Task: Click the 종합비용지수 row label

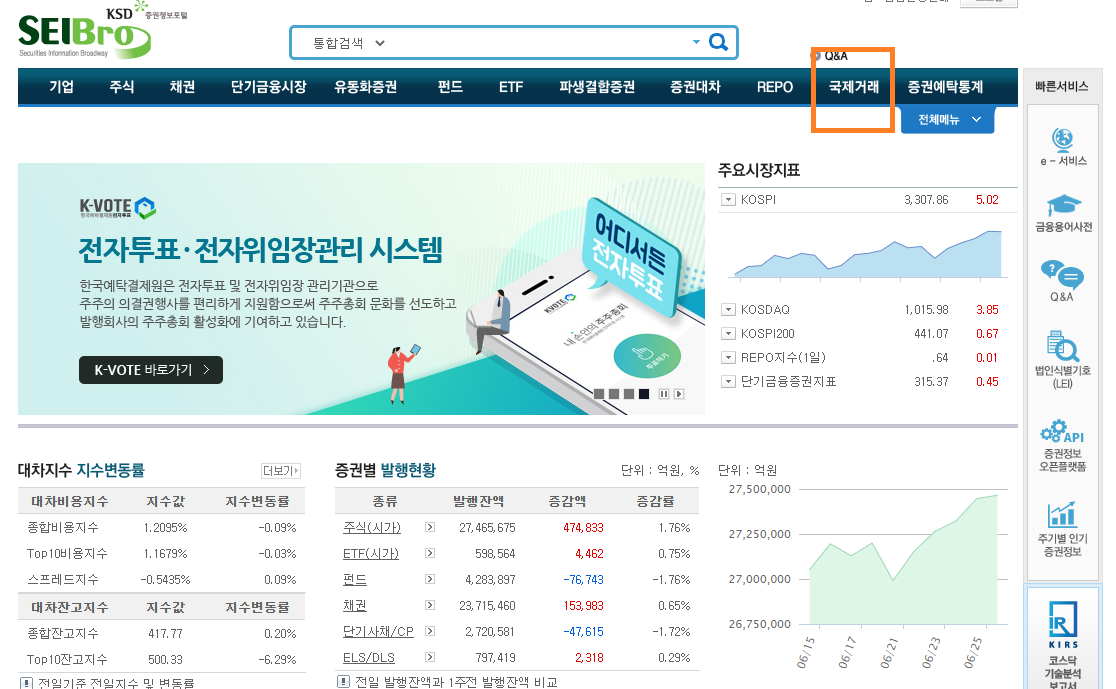Action: (63, 527)
